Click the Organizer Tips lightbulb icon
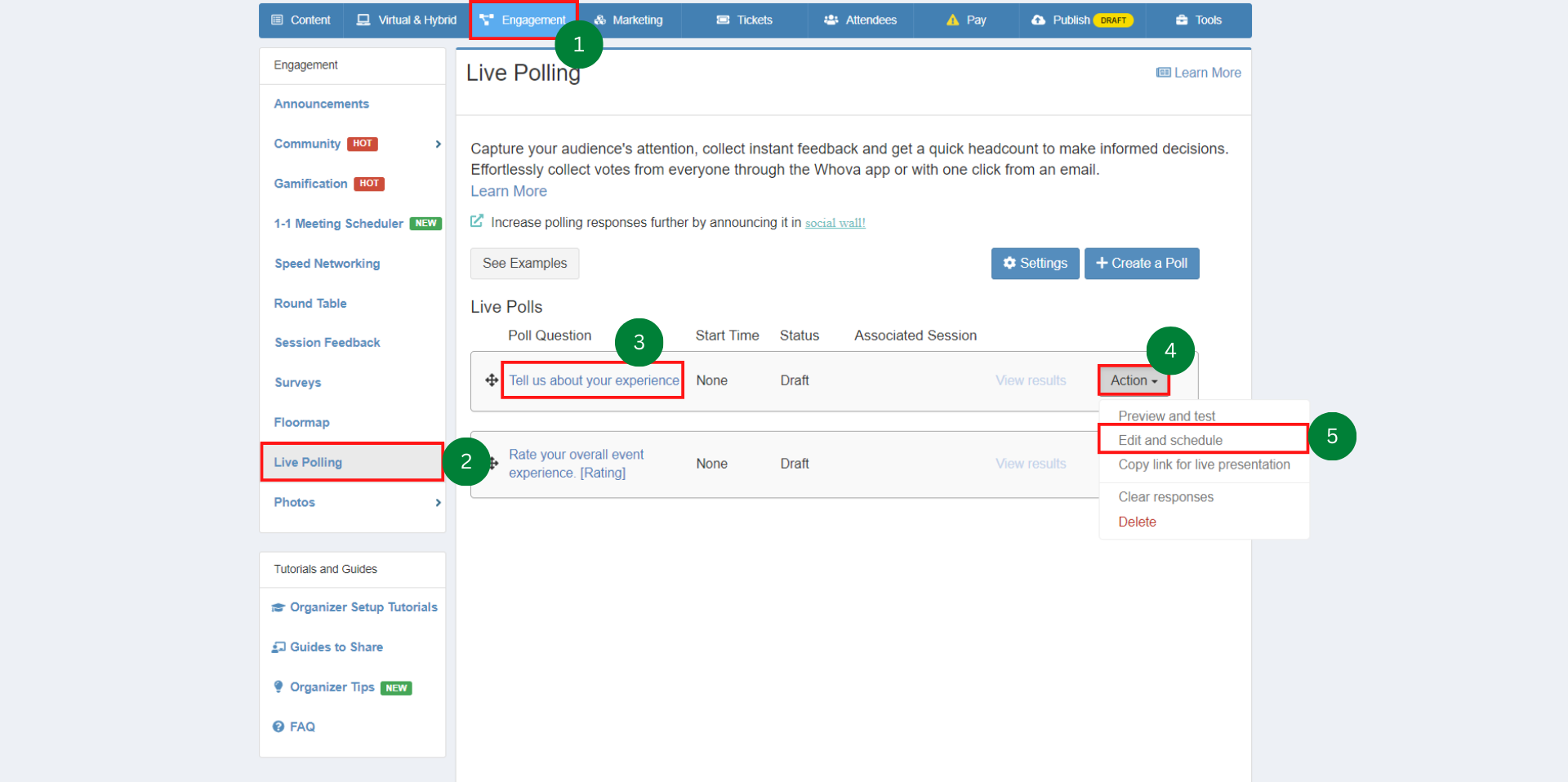This screenshot has height=782, width=1568. click(x=278, y=687)
